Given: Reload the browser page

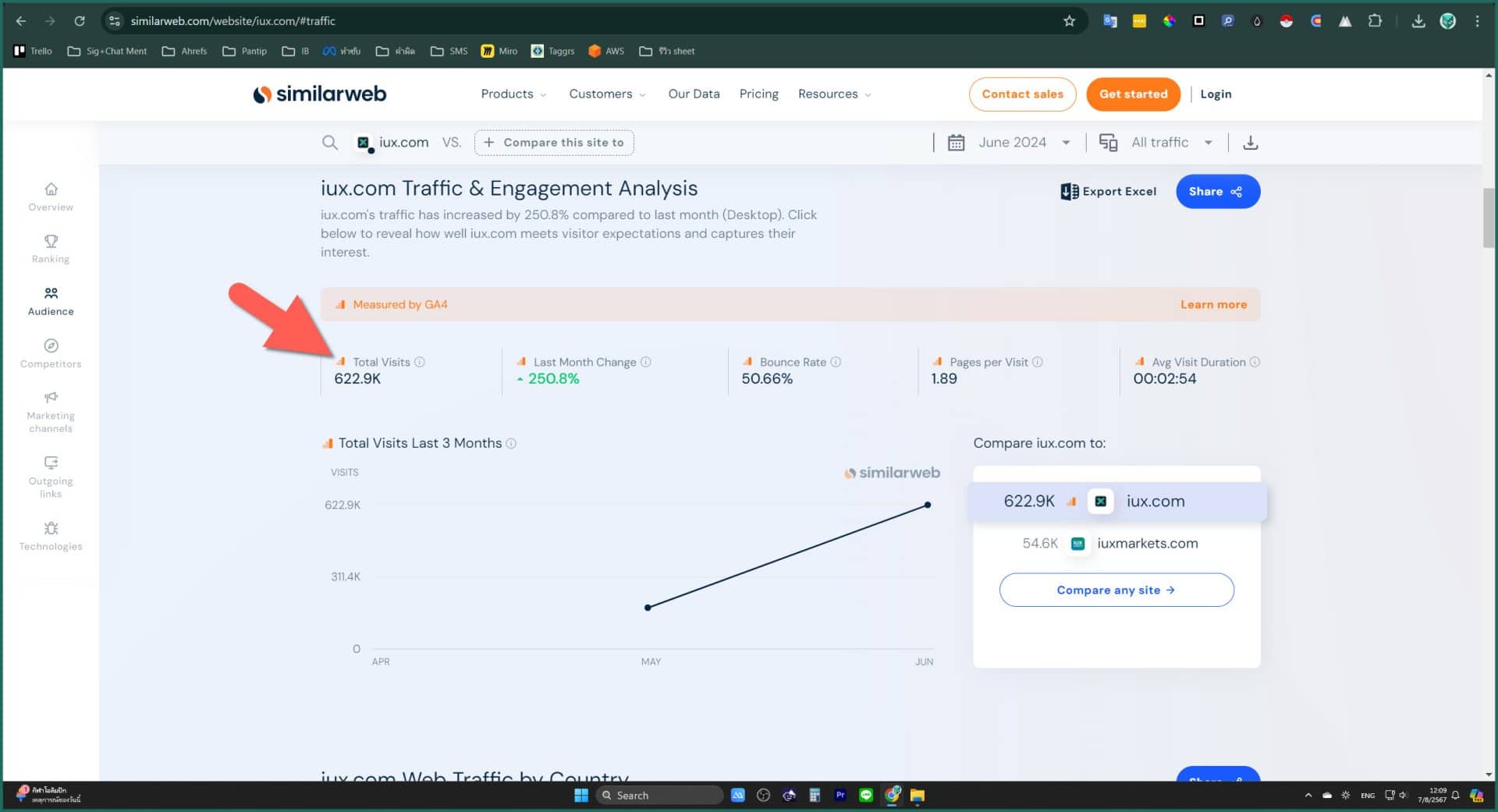Looking at the screenshot, I should [79, 21].
